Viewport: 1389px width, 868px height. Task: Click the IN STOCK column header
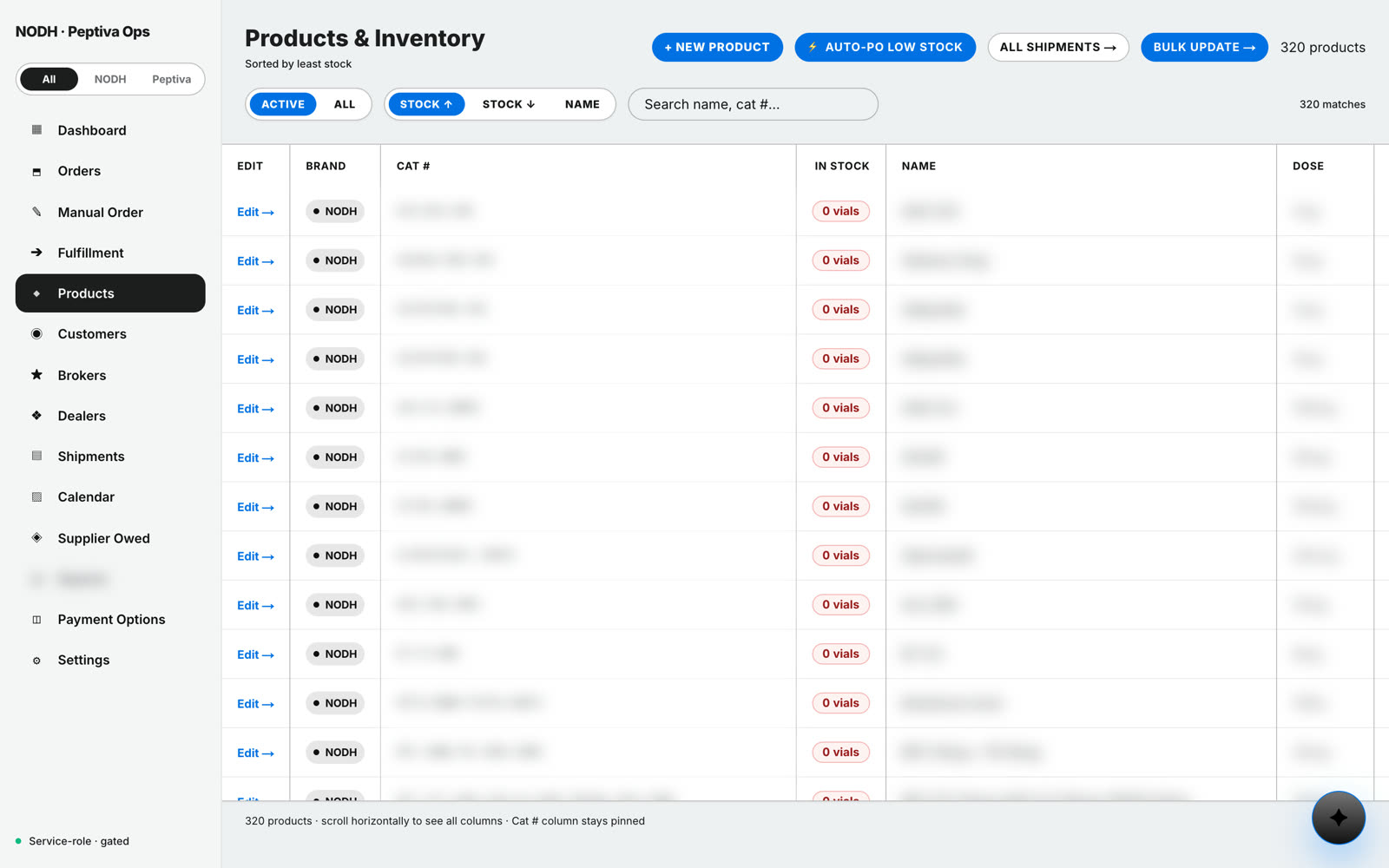click(x=841, y=166)
